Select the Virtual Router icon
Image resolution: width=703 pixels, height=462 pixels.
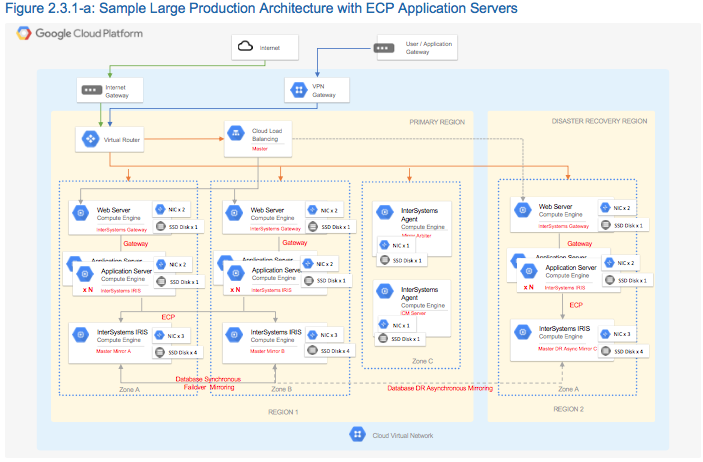[x=91, y=139]
